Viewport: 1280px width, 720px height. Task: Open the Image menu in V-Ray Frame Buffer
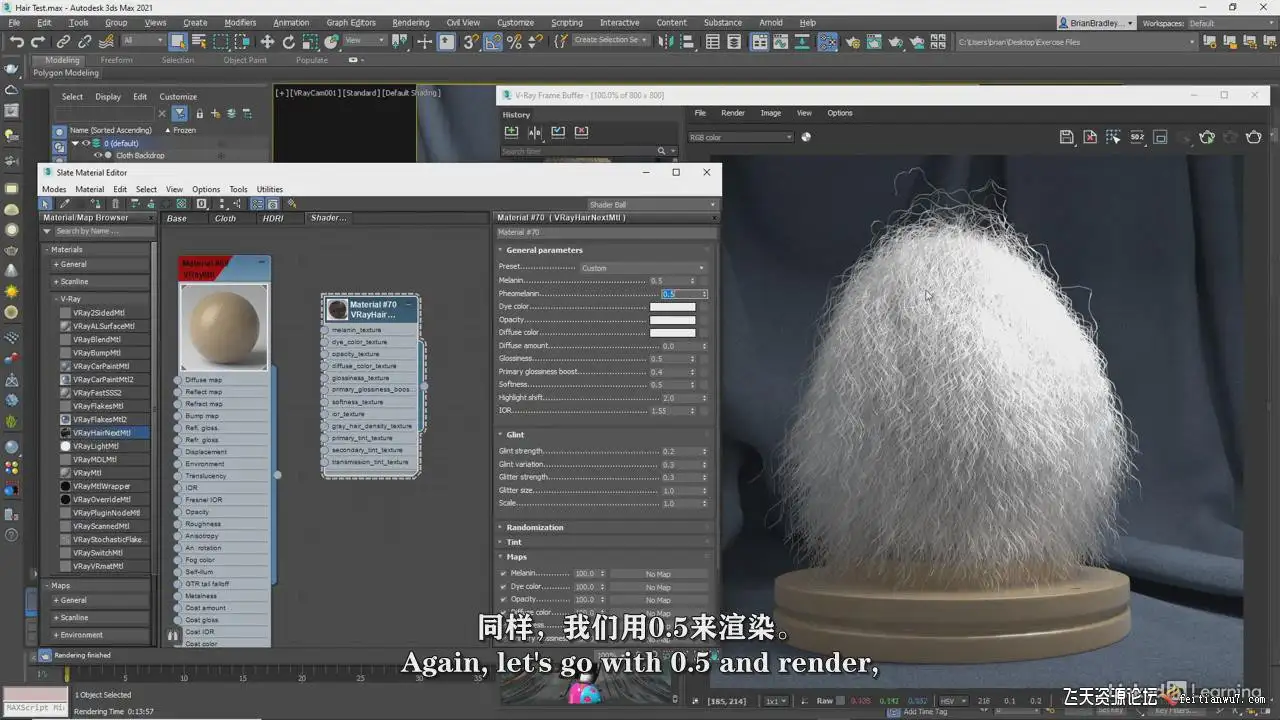(770, 113)
